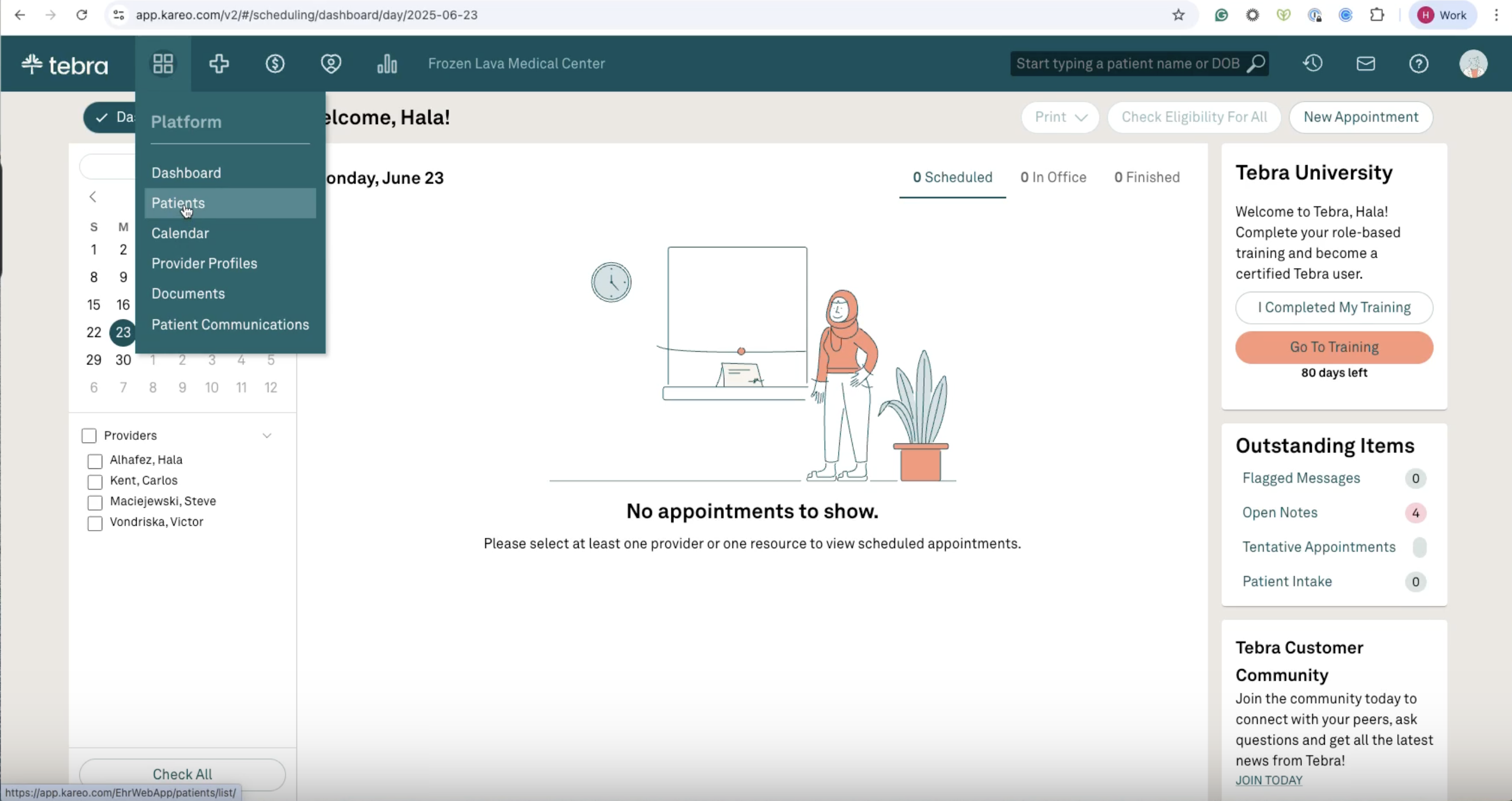Tick the Vondriska, Victor checkbox
This screenshot has height=801, width=1512.
pos(95,523)
